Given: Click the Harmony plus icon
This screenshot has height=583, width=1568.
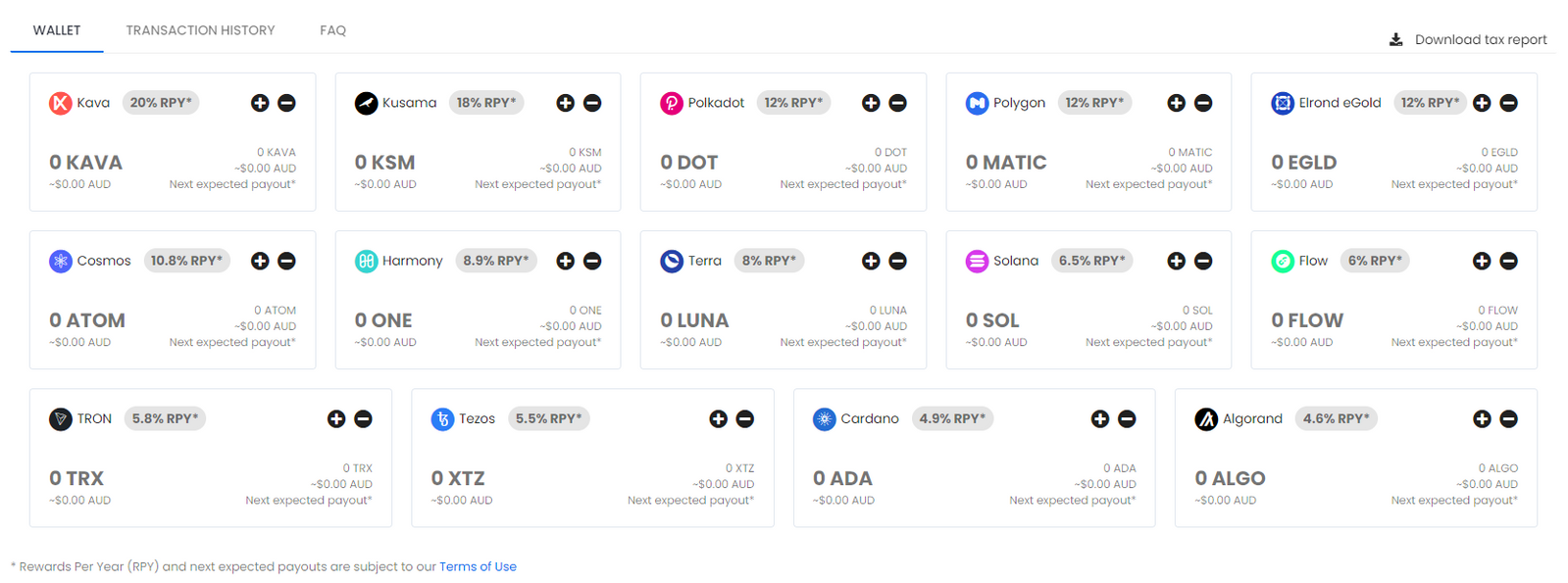Looking at the screenshot, I should [x=566, y=261].
